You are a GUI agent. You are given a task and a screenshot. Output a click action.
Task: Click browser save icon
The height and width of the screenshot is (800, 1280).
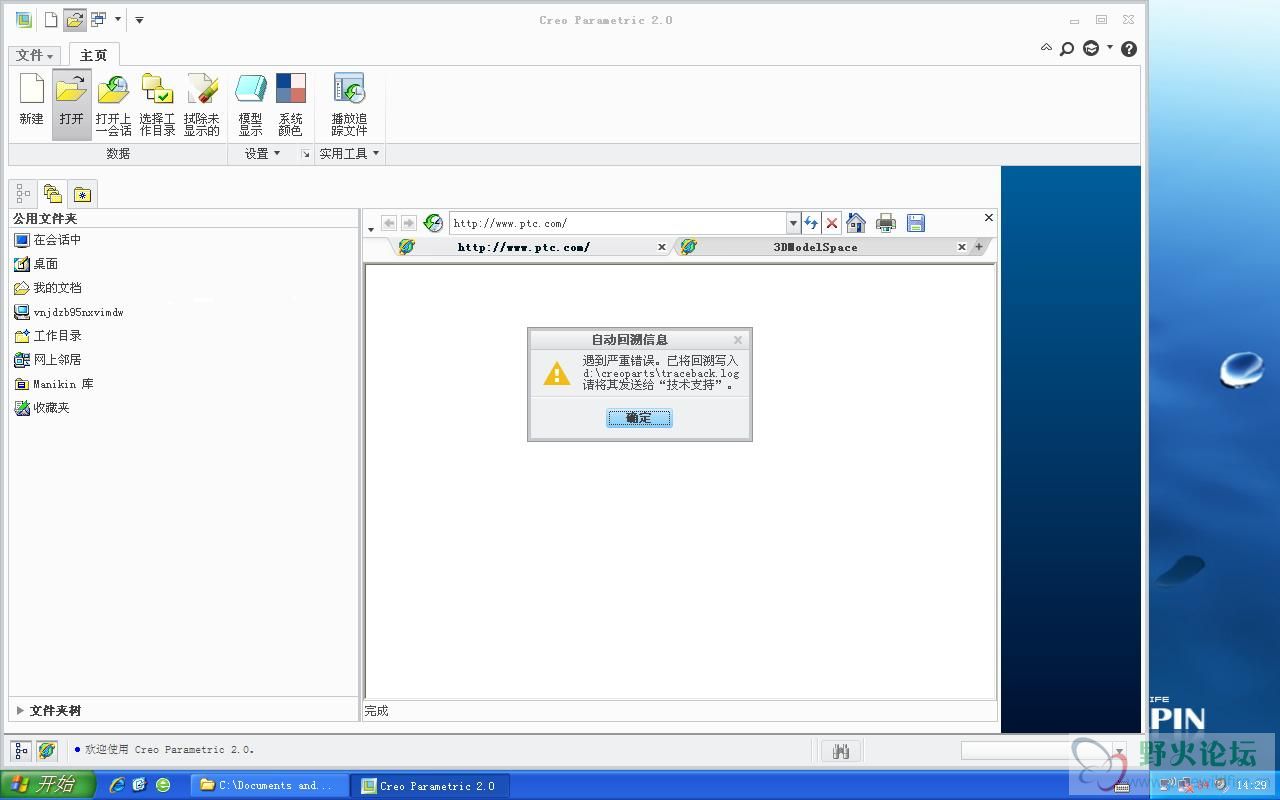915,223
